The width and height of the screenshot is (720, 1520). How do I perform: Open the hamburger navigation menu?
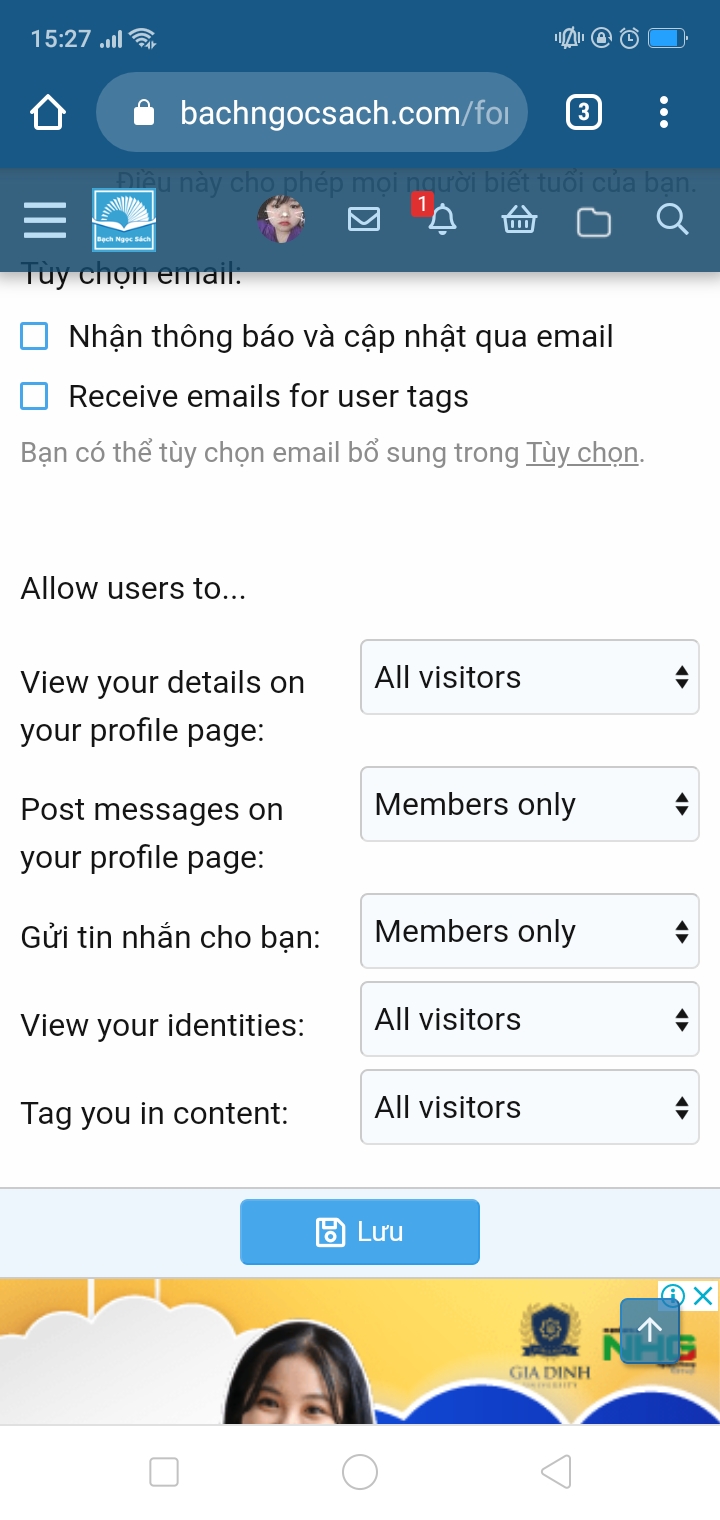point(45,220)
